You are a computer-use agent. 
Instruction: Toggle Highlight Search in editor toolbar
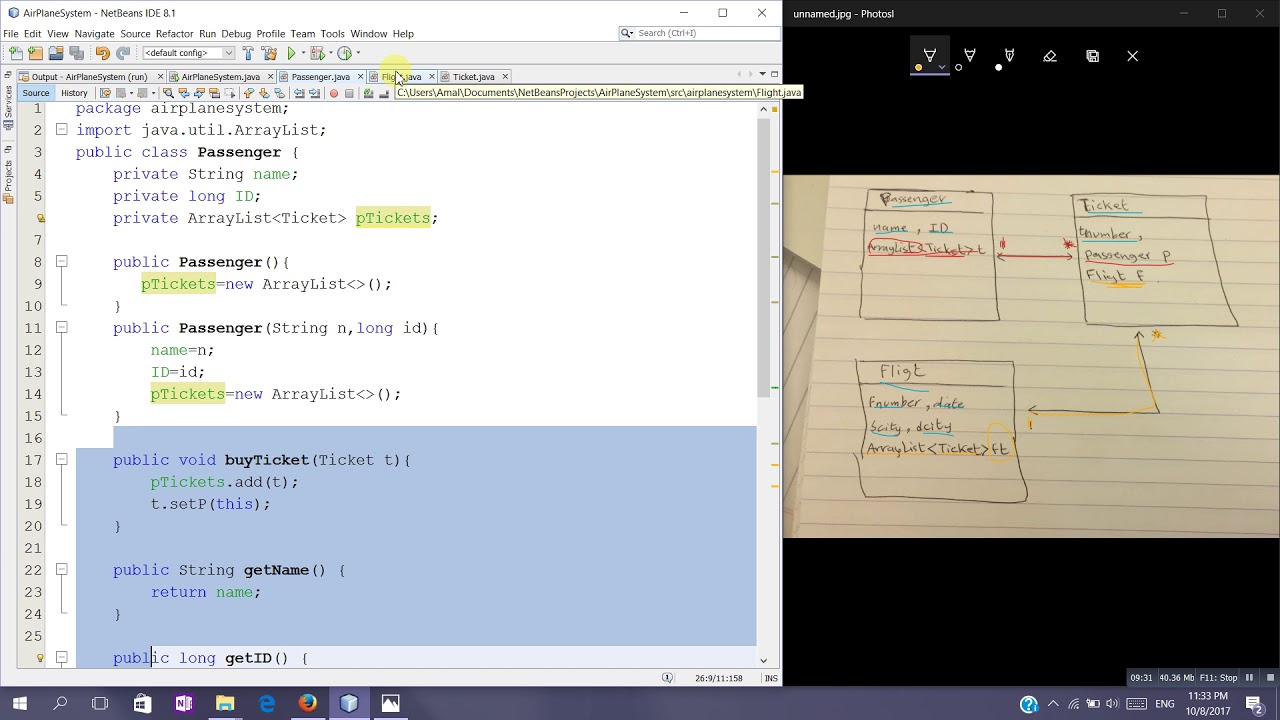pos(214,93)
